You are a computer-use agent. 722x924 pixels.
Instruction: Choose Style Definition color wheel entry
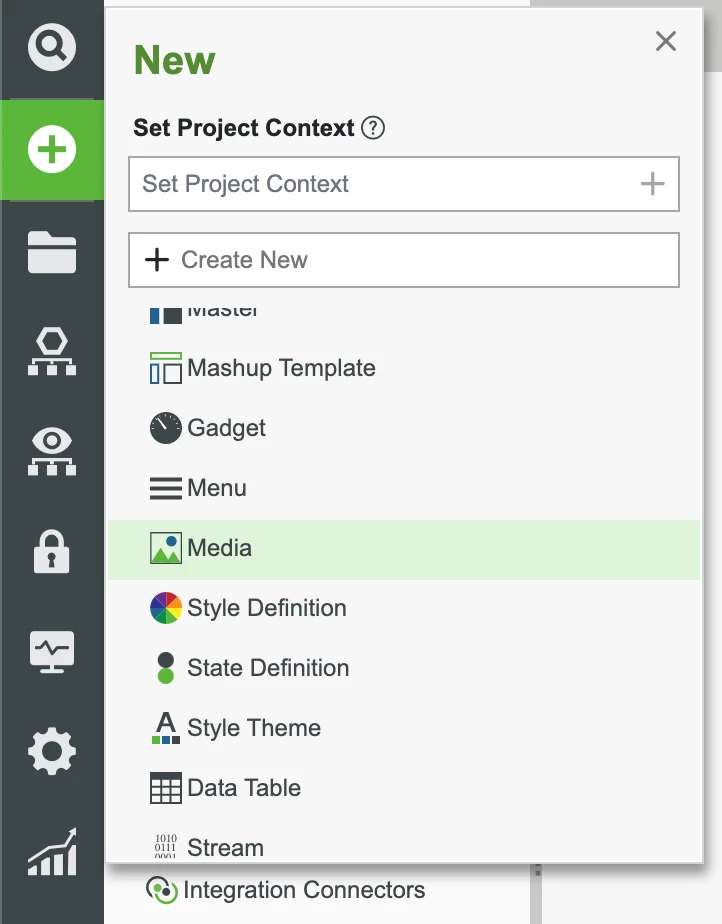point(266,608)
